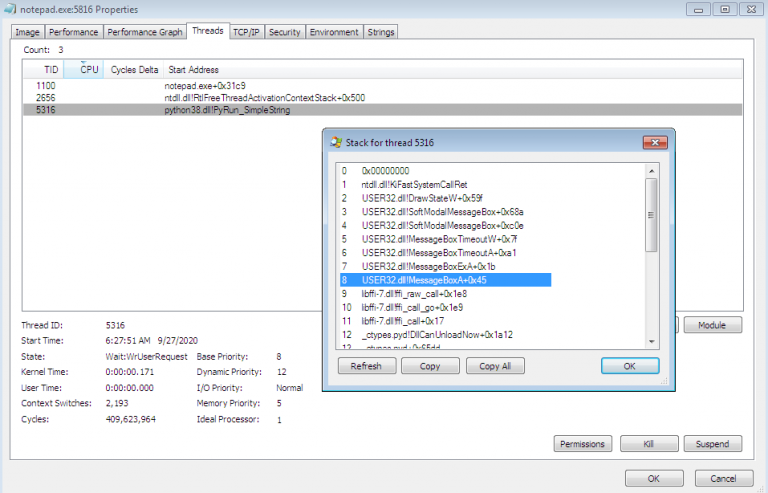Viewport: 768px width, 493px height.
Task: Go to the Strings tab
Action: (x=380, y=32)
